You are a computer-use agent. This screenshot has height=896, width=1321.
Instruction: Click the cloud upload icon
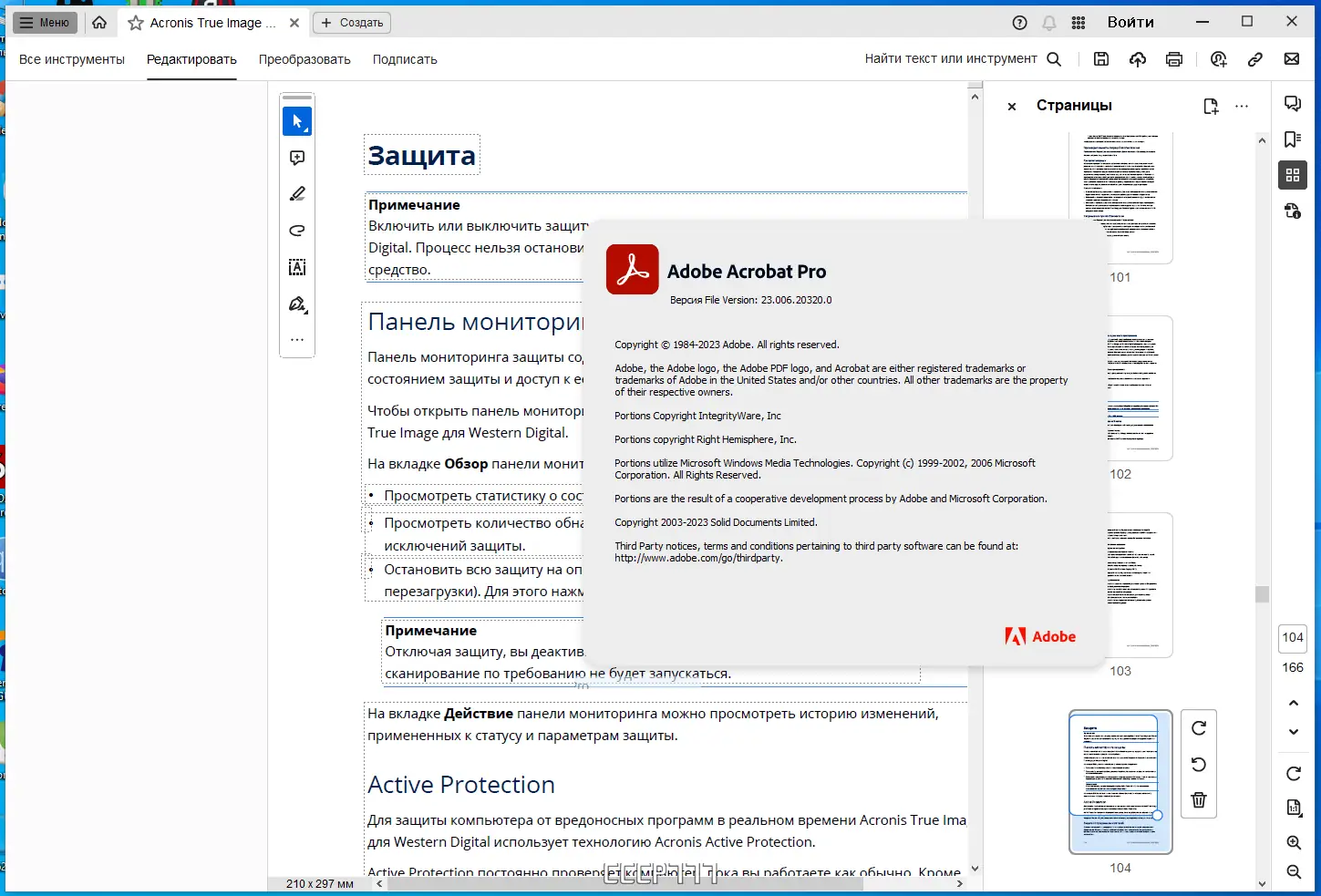(x=1138, y=59)
